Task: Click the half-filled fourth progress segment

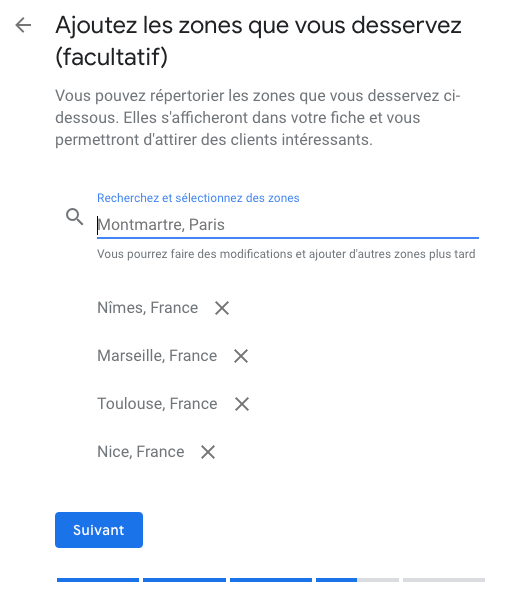Action: [x=357, y=580]
